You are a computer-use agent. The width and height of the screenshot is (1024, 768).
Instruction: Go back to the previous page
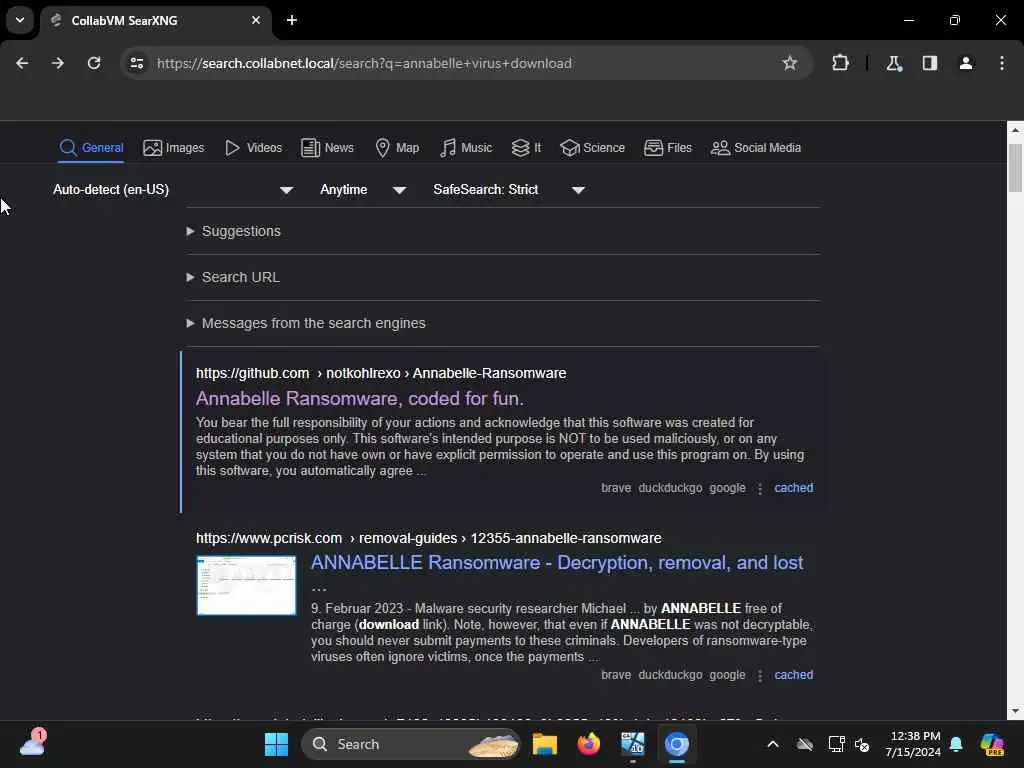point(22,63)
